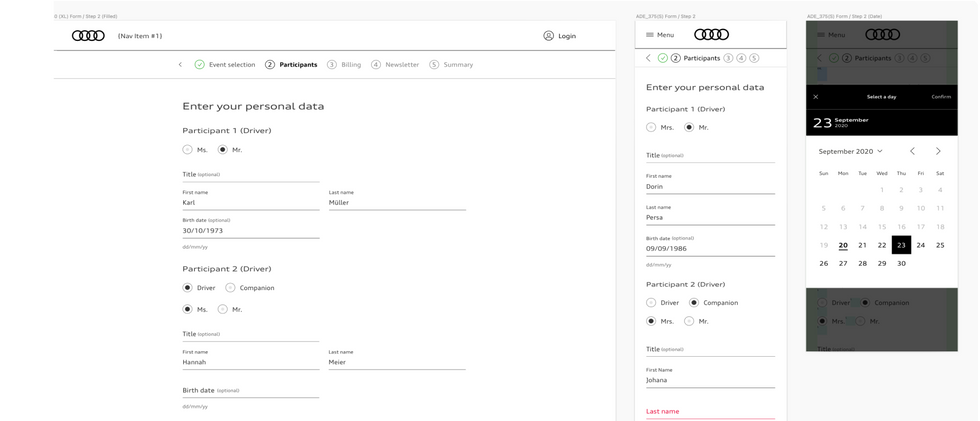This screenshot has width=980, height=421.
Task: Confirm the selected calendar day
Action: [941, 97]
